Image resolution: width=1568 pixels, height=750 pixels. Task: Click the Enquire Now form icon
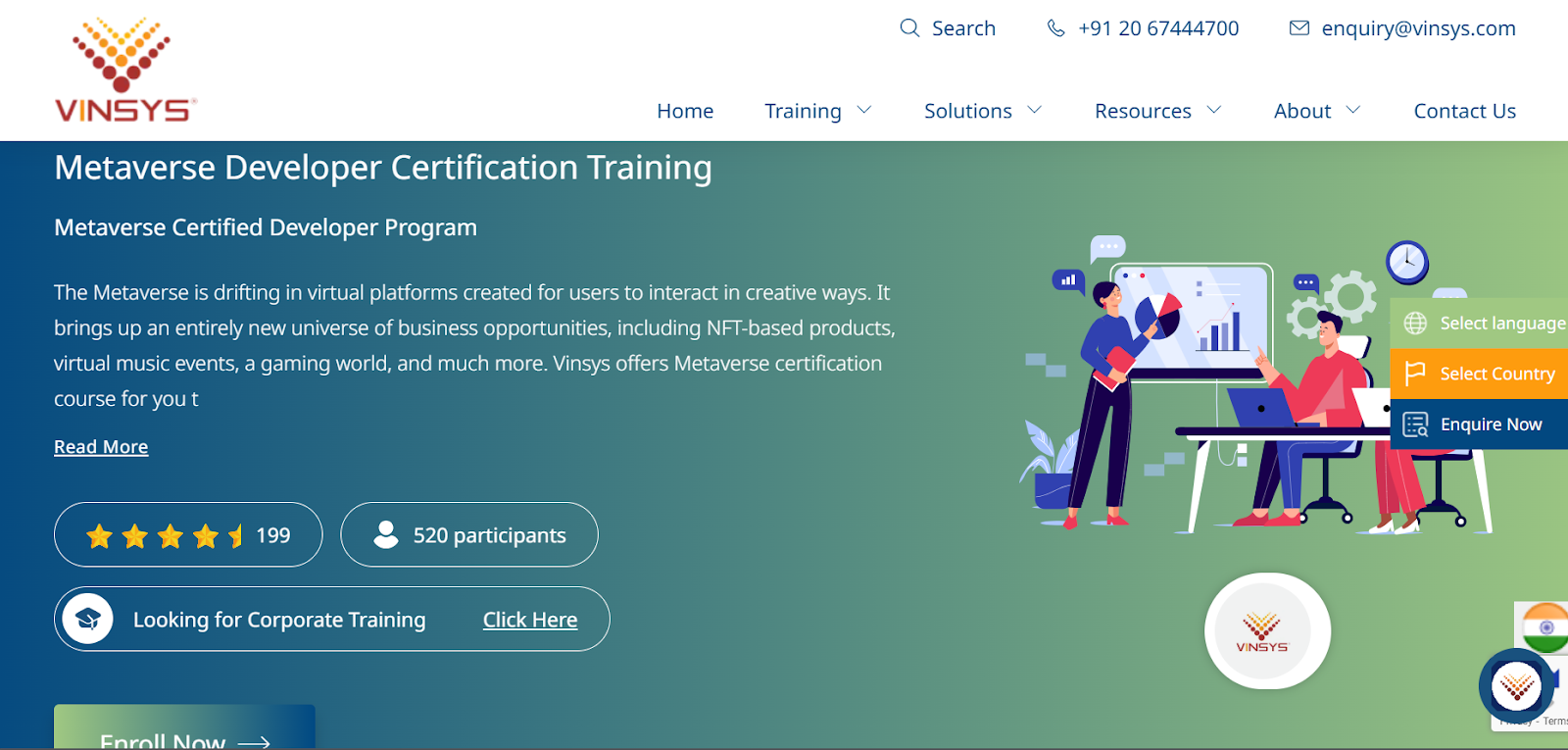click(x=1415, y=425)
